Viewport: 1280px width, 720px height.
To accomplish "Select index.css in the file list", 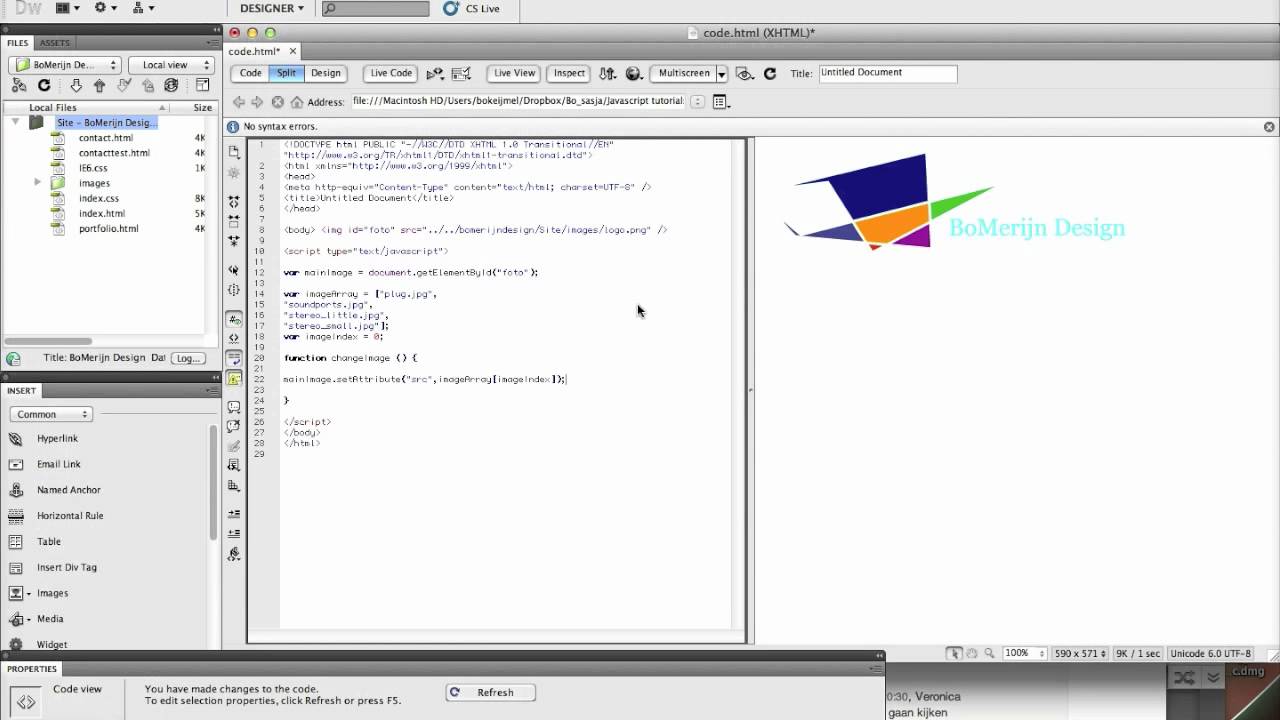I will tap(99, 198).
